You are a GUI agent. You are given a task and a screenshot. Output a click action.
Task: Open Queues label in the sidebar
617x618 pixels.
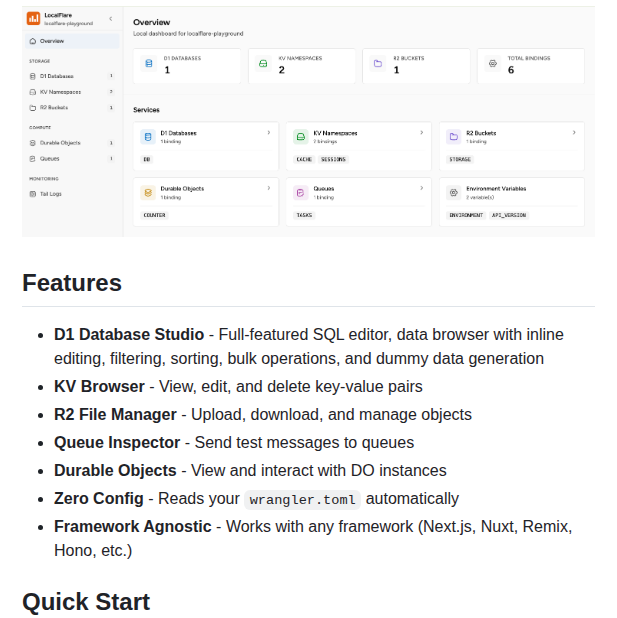50,158
